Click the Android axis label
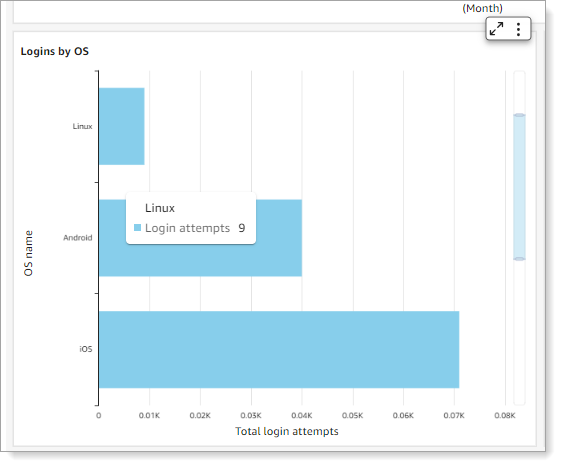The image size is (561, 467). pos(78,238)
